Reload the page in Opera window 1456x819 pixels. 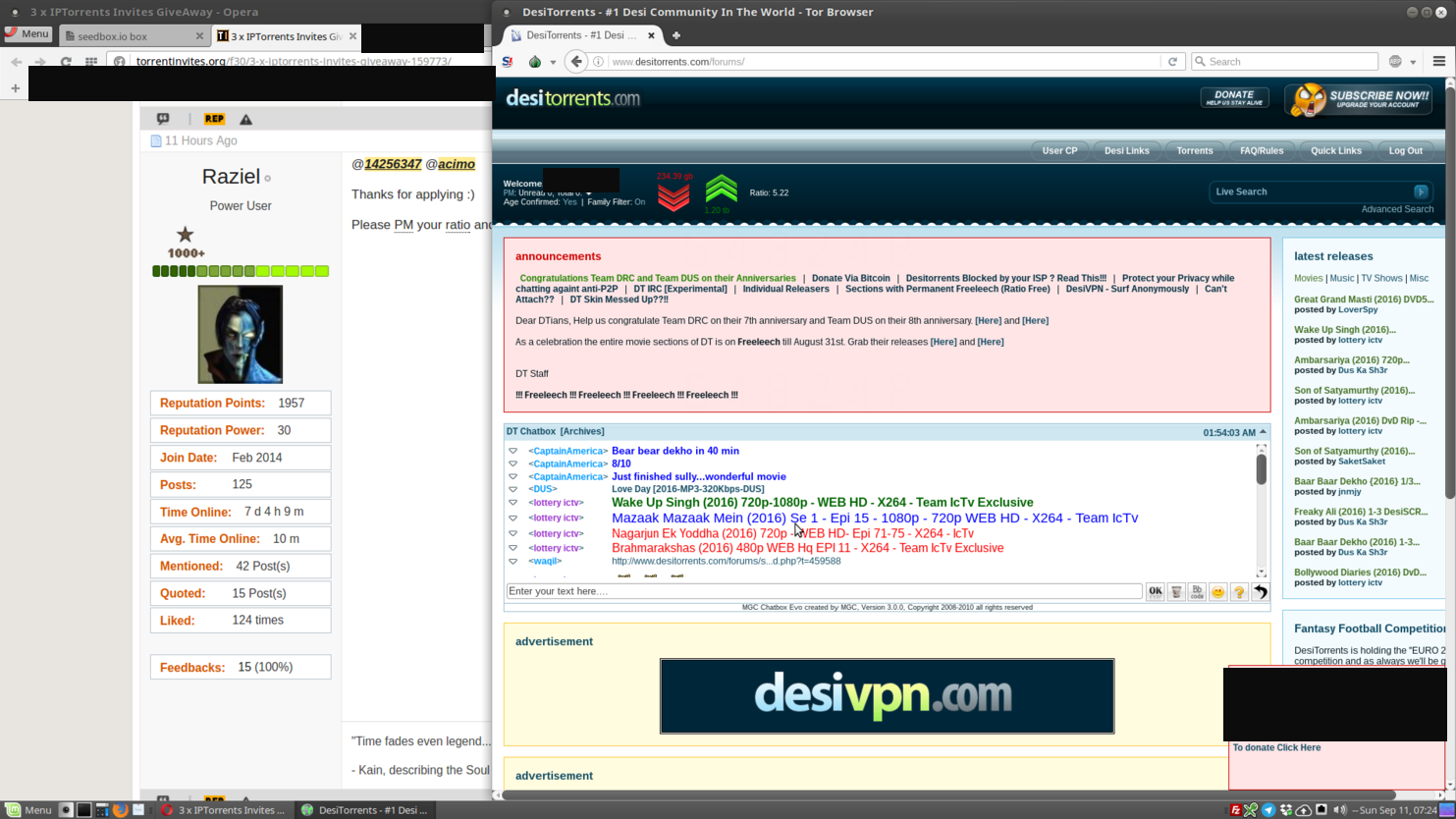pyautogui.click(x=66, y=61)
